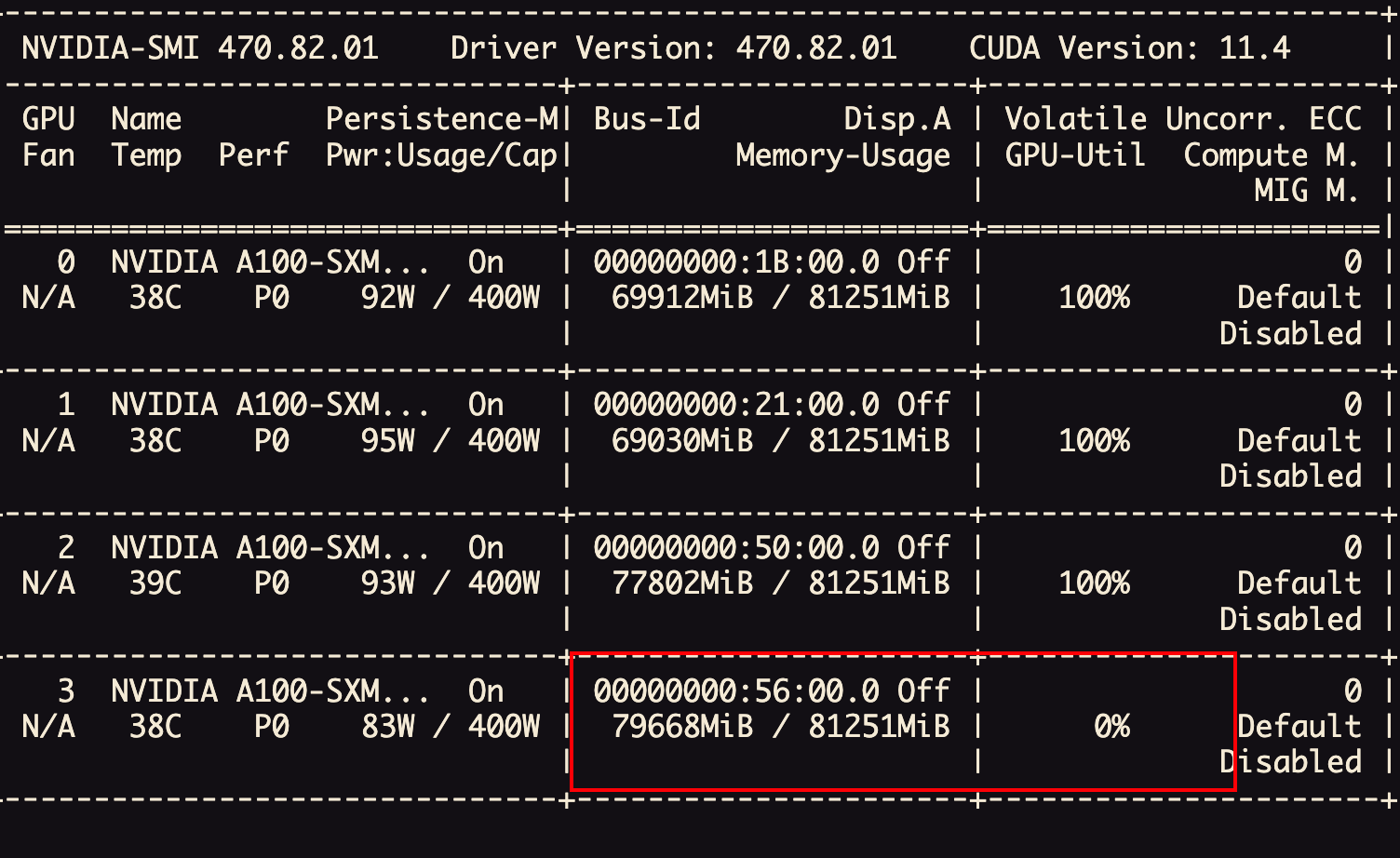This screenshot has width=1400, height=858.
Task: Click power usage '92W'
Action: pos(388,298)
